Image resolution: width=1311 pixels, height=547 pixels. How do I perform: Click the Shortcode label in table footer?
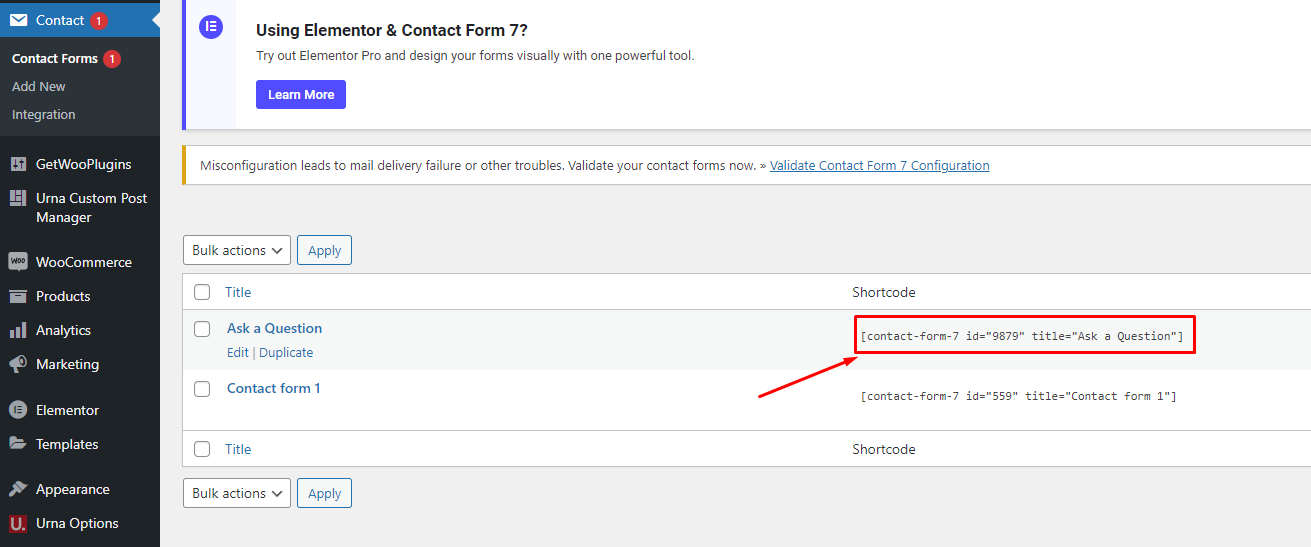click(884, 449)
